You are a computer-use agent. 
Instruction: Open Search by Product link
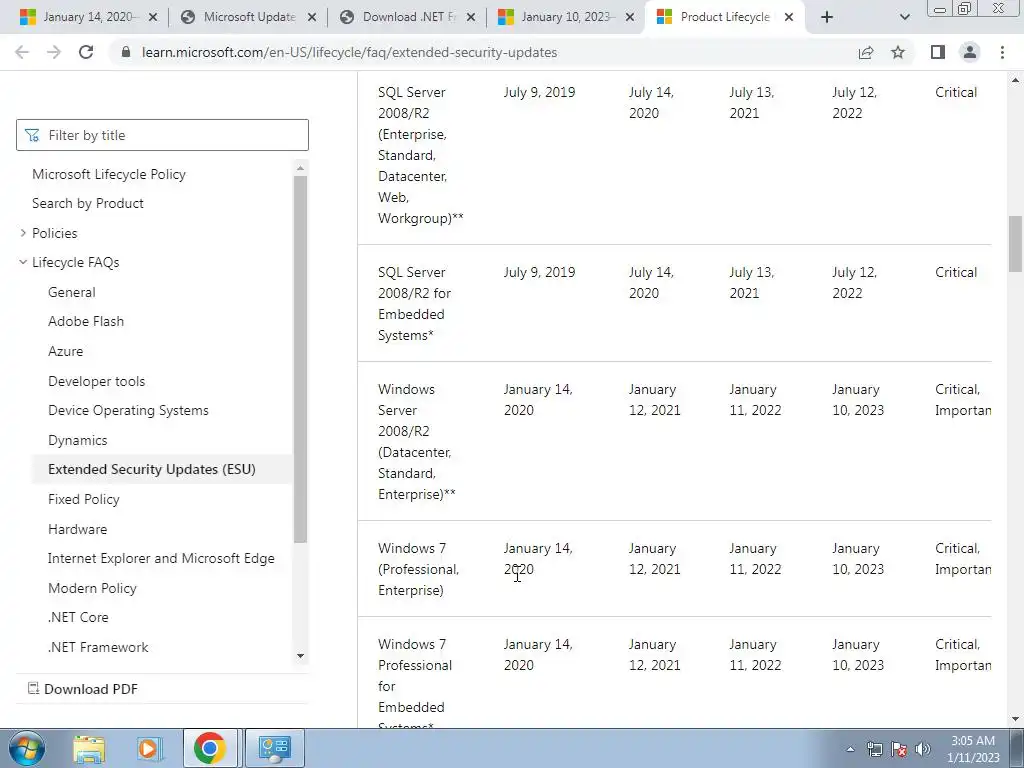(88, 203)
